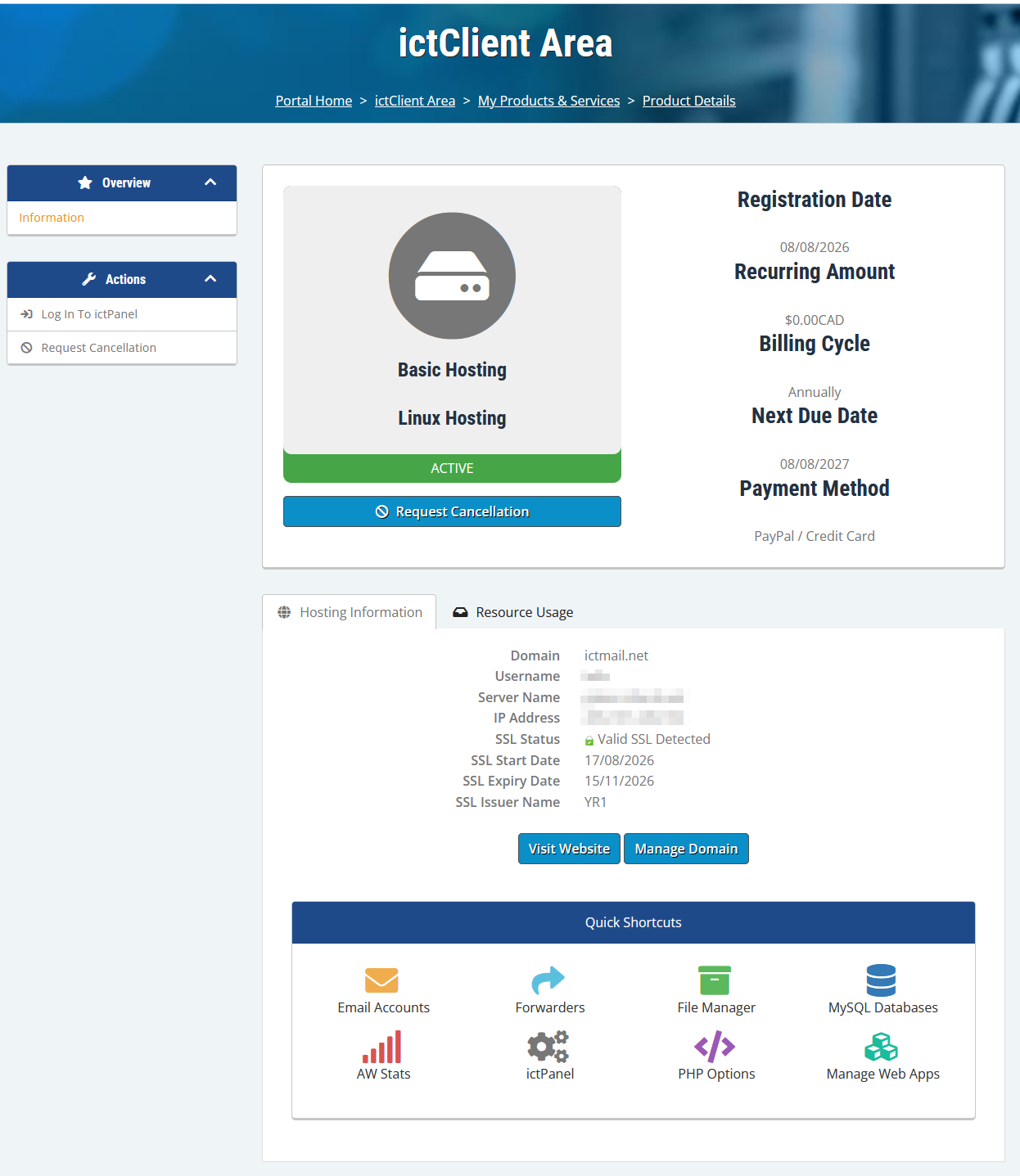The width and height of the screenshot is (1020, 1176).
Task: Click the Linux Hosting group name
Action: coord(452,418)
